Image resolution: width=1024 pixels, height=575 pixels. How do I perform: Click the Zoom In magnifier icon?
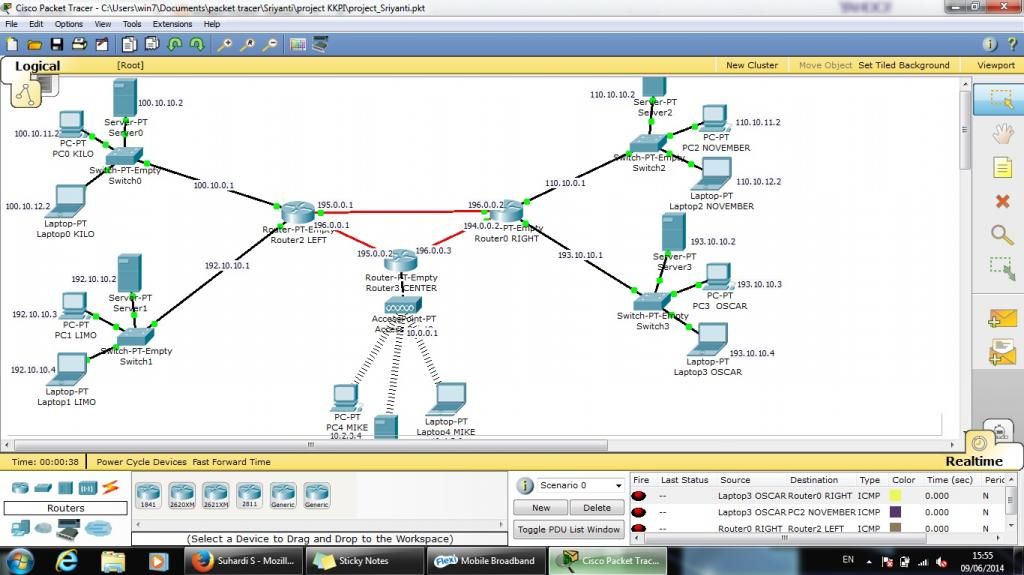(226, 44)
